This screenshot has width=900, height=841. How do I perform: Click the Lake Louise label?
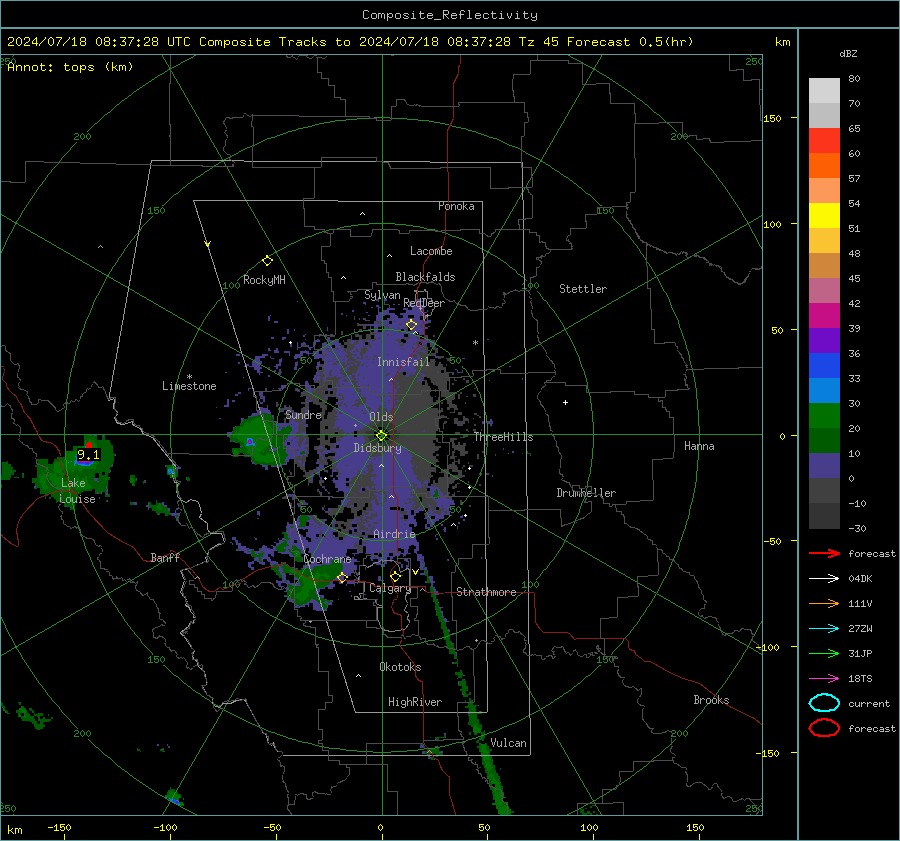(77, 491)
